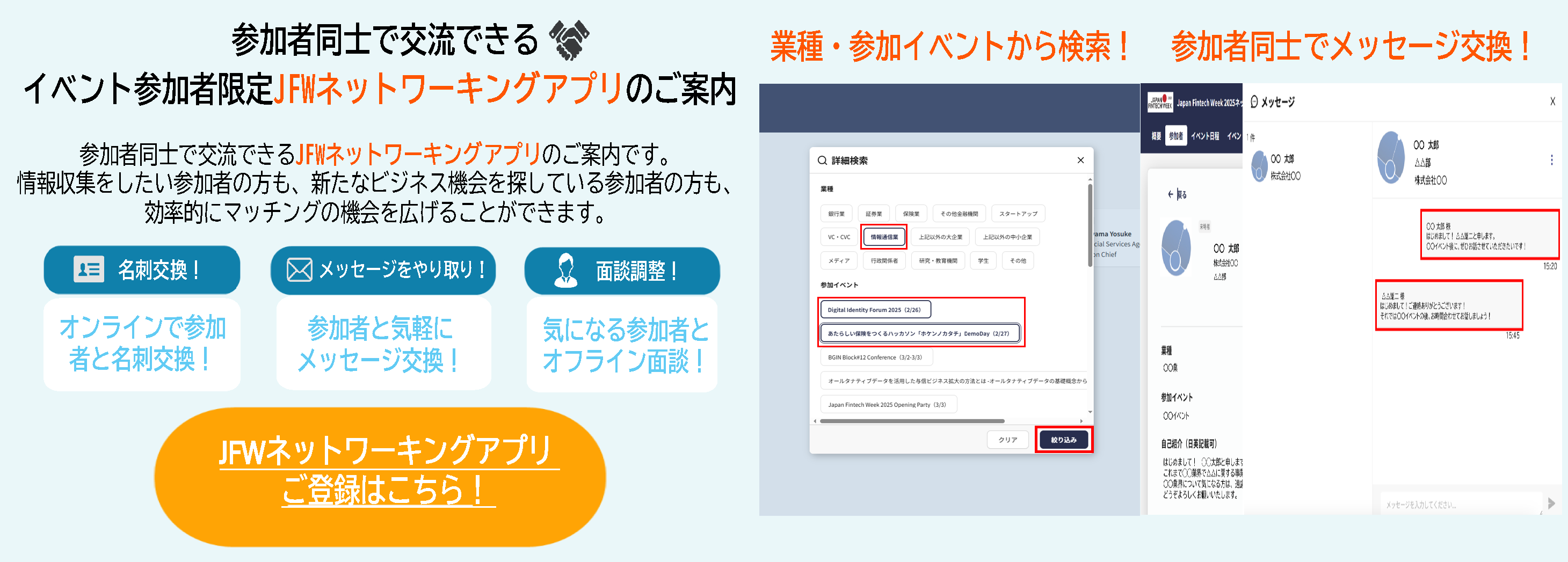This screenshot has width=1568, height=562.
Task: Toggle the スタートアップ industry filter chip
Action: point(1018,214)
